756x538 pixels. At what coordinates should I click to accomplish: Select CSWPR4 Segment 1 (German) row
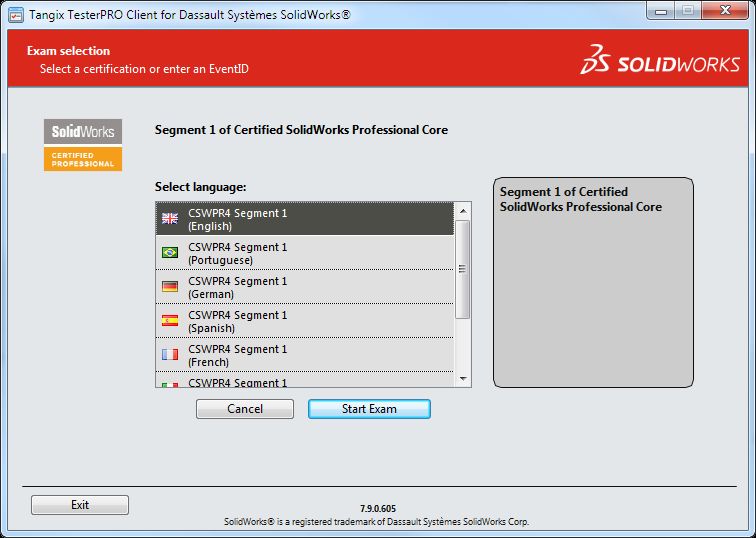coord(304,287)
